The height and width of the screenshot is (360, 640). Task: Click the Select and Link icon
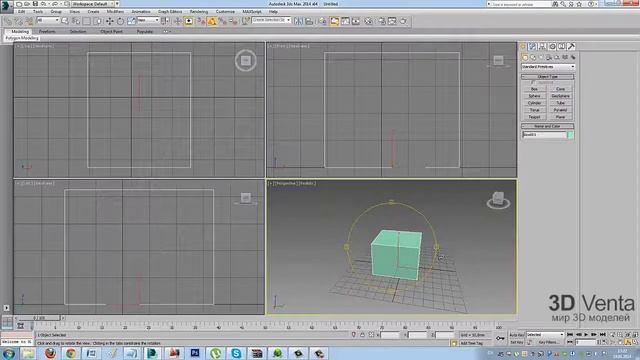pos(8,21)
